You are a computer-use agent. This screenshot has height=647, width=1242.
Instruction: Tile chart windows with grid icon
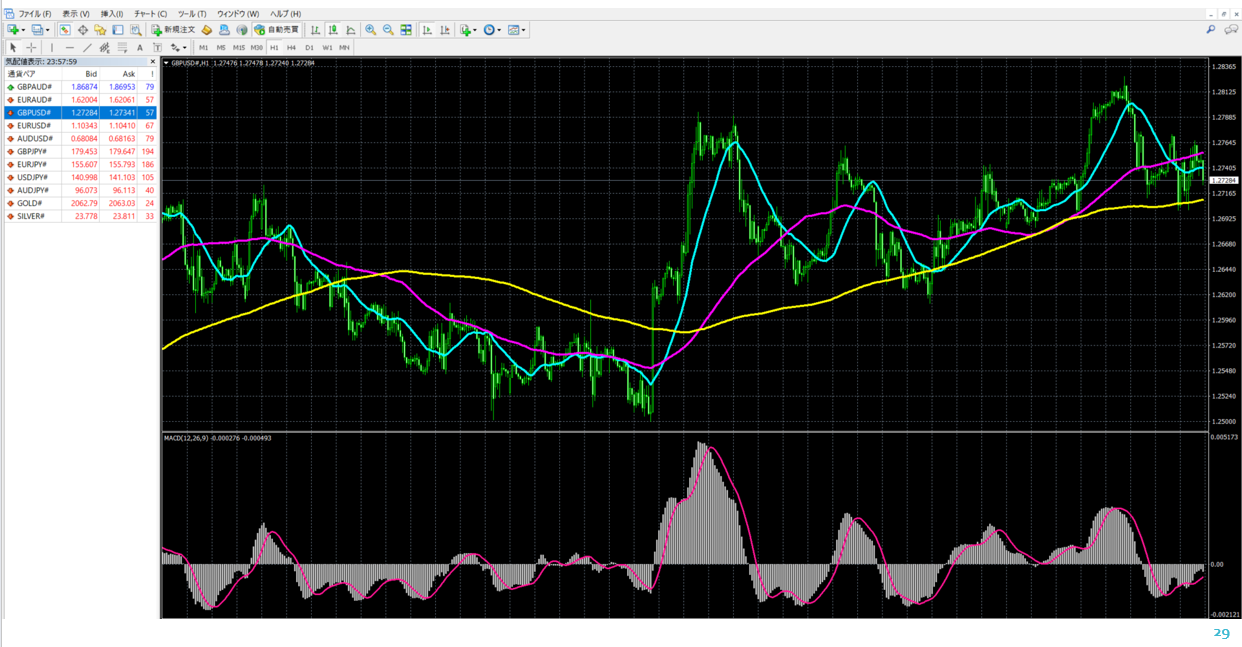(406, 30)
